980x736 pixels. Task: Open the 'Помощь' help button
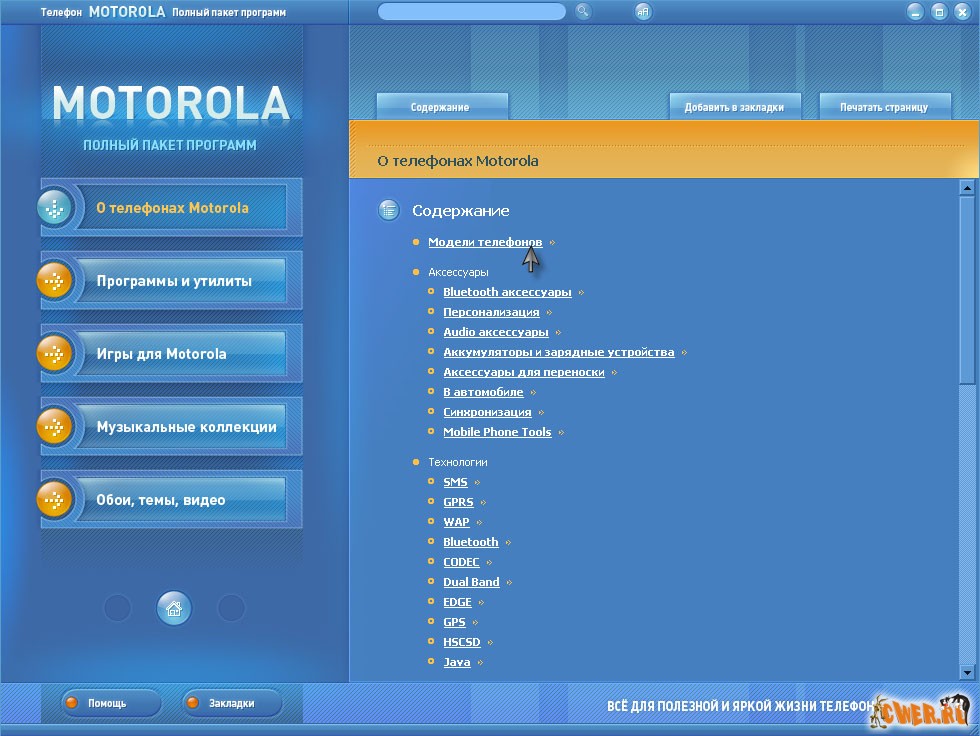pyautogui.click(x=107, y=703)
